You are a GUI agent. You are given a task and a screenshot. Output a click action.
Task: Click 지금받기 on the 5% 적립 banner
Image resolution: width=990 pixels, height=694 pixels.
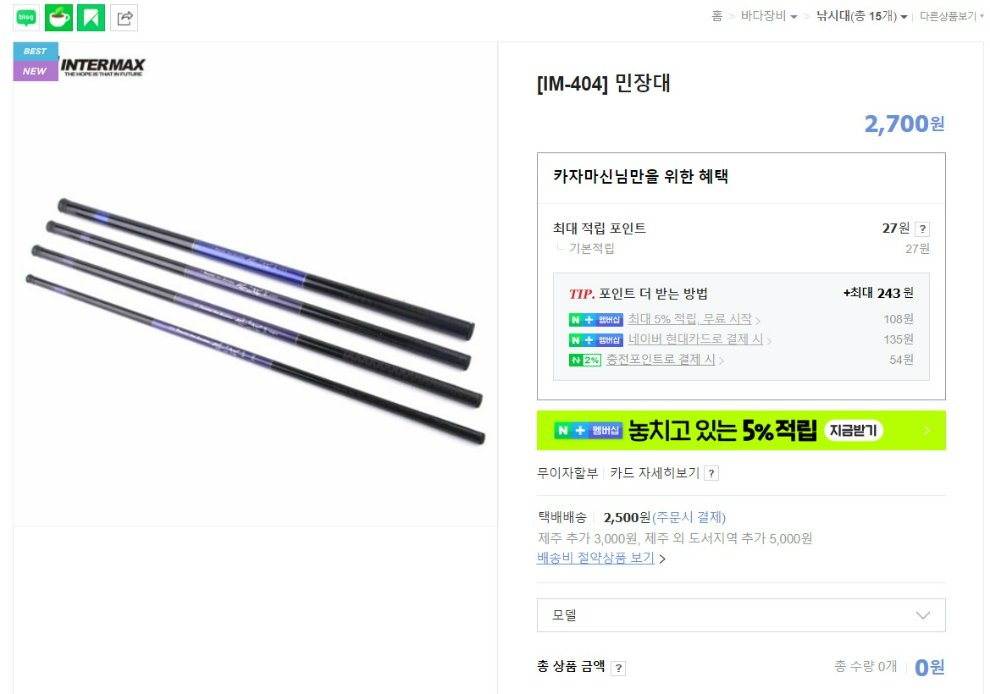coord(853,431)
